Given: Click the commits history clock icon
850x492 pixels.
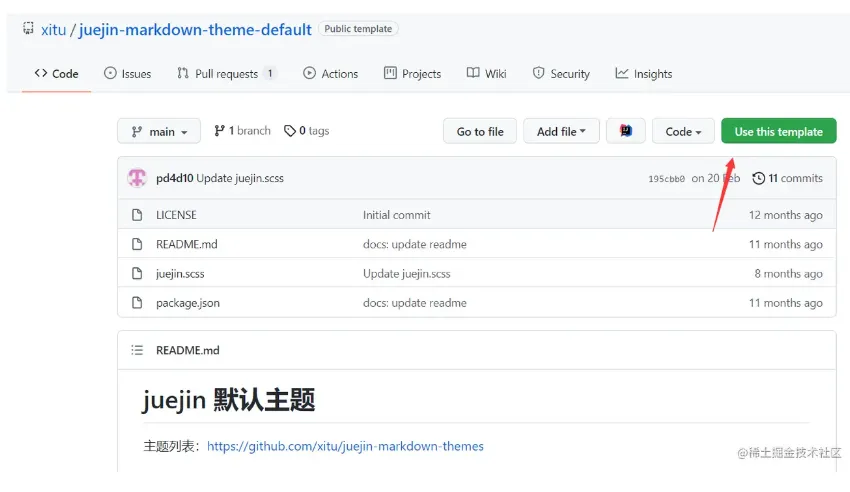Looking at the screenshot, I should [758, 178].
